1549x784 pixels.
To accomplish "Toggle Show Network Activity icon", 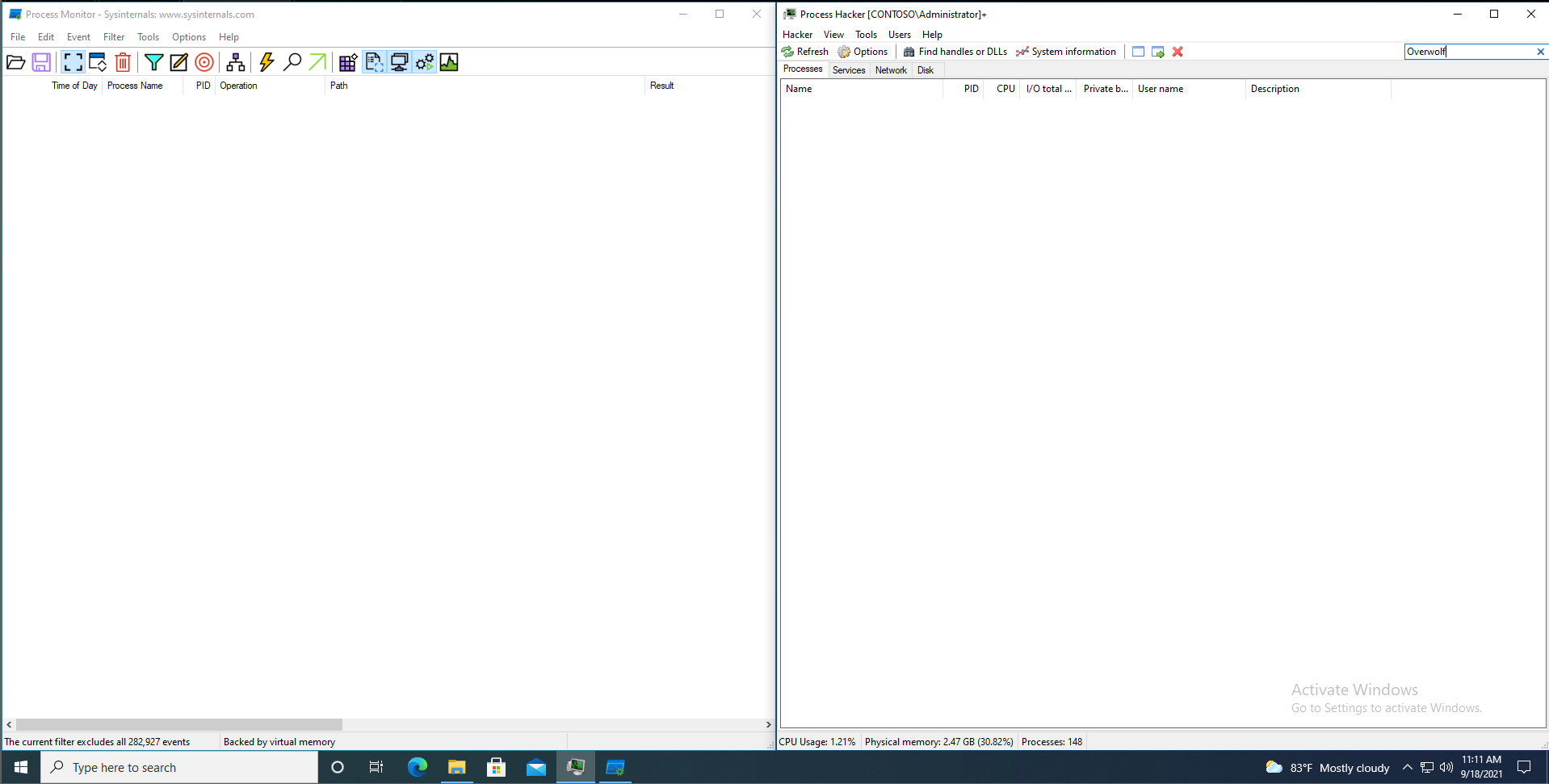I will coord(399,62).
